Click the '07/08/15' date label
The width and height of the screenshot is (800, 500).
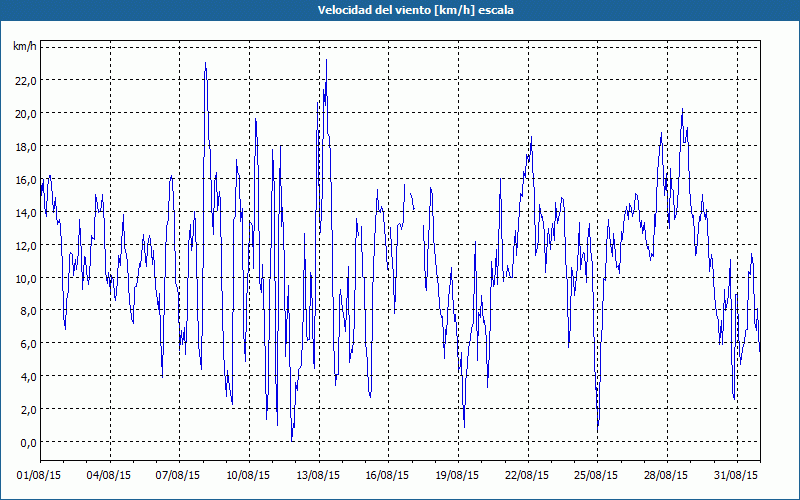(178, 476)
